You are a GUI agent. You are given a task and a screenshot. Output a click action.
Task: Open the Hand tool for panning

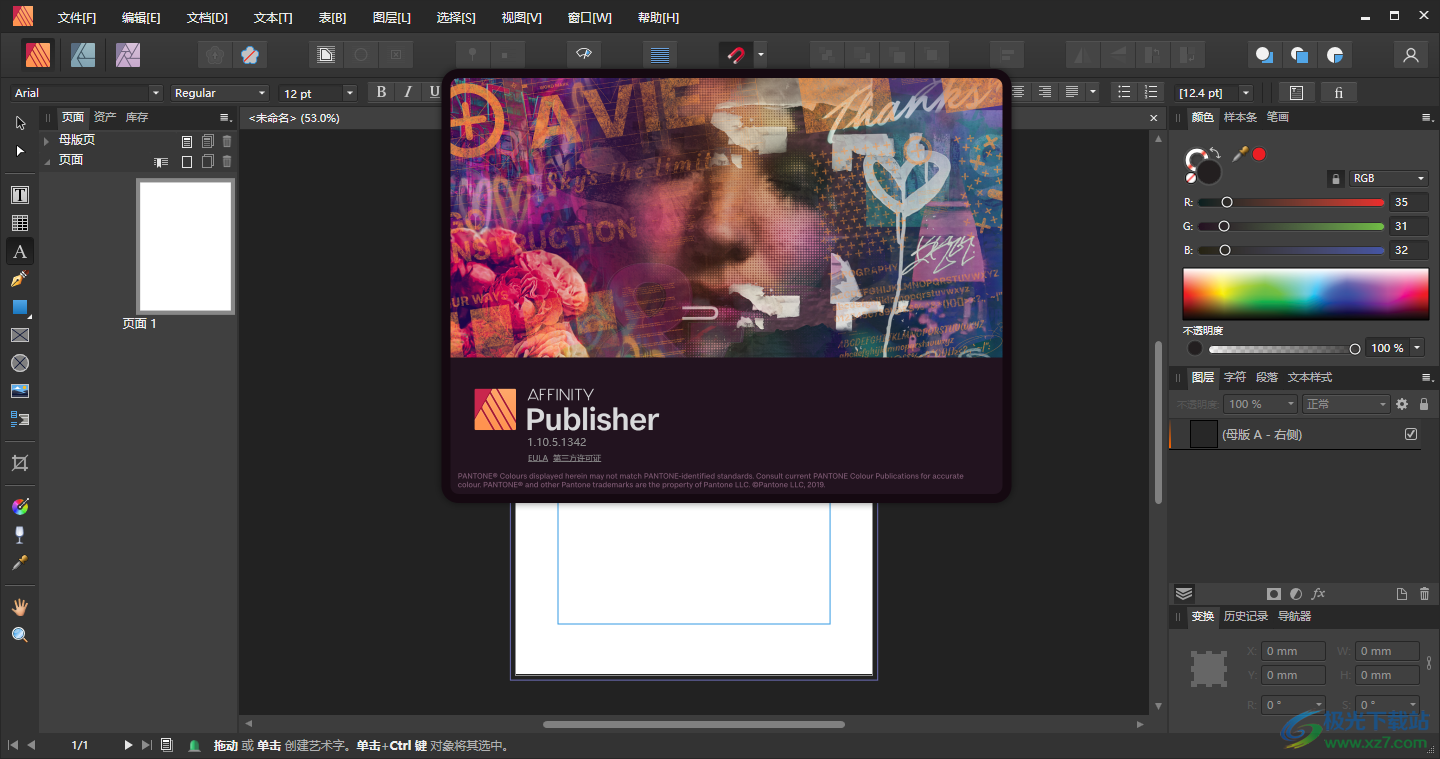tap(20, 606)
